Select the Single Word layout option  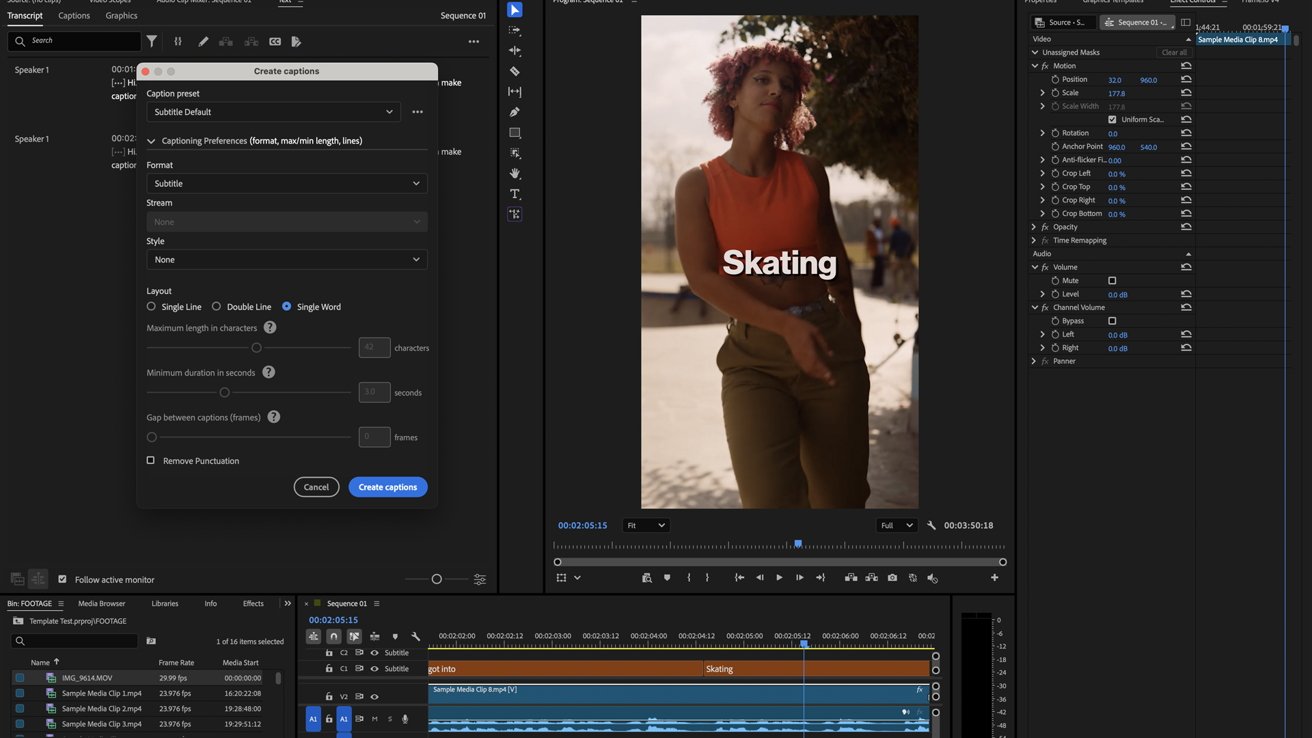point(286,307)
